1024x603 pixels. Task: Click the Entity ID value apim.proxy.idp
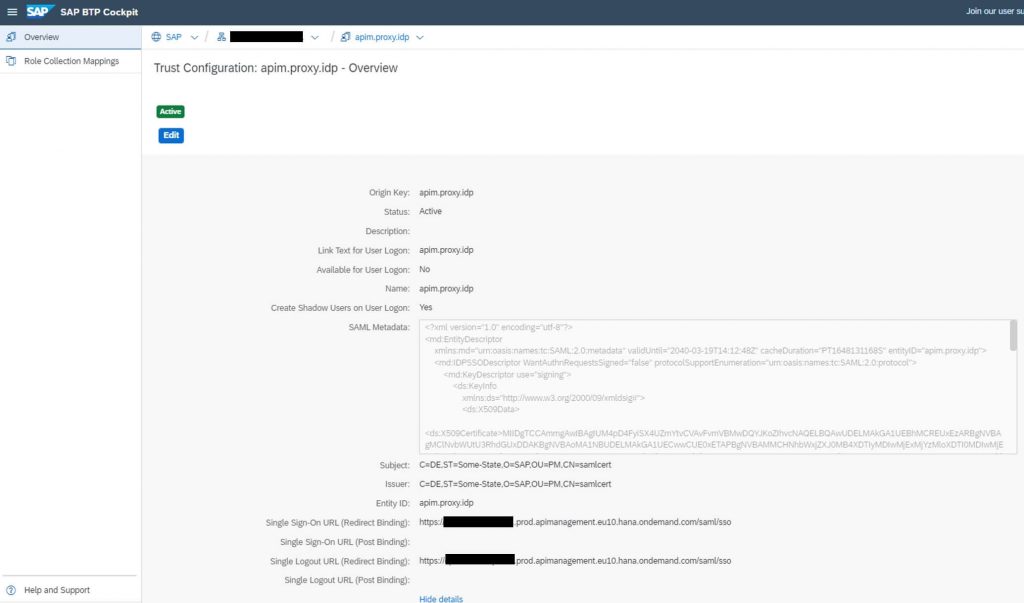click(446, 503)
